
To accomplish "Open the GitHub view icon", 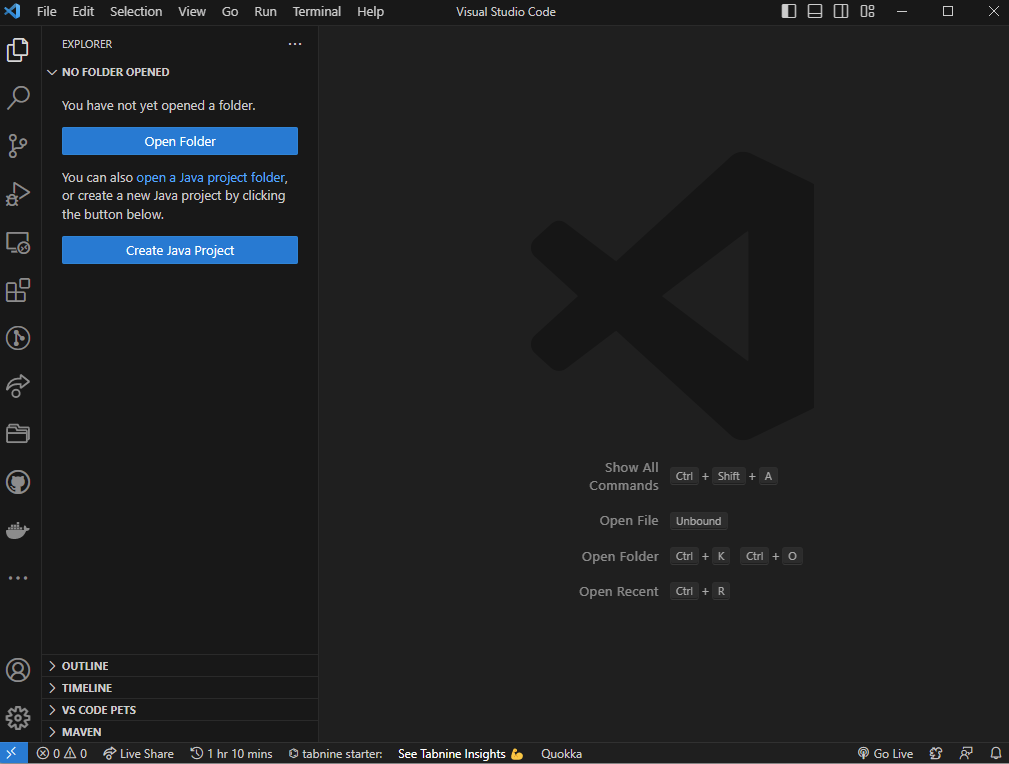I will tap(18, 482).
